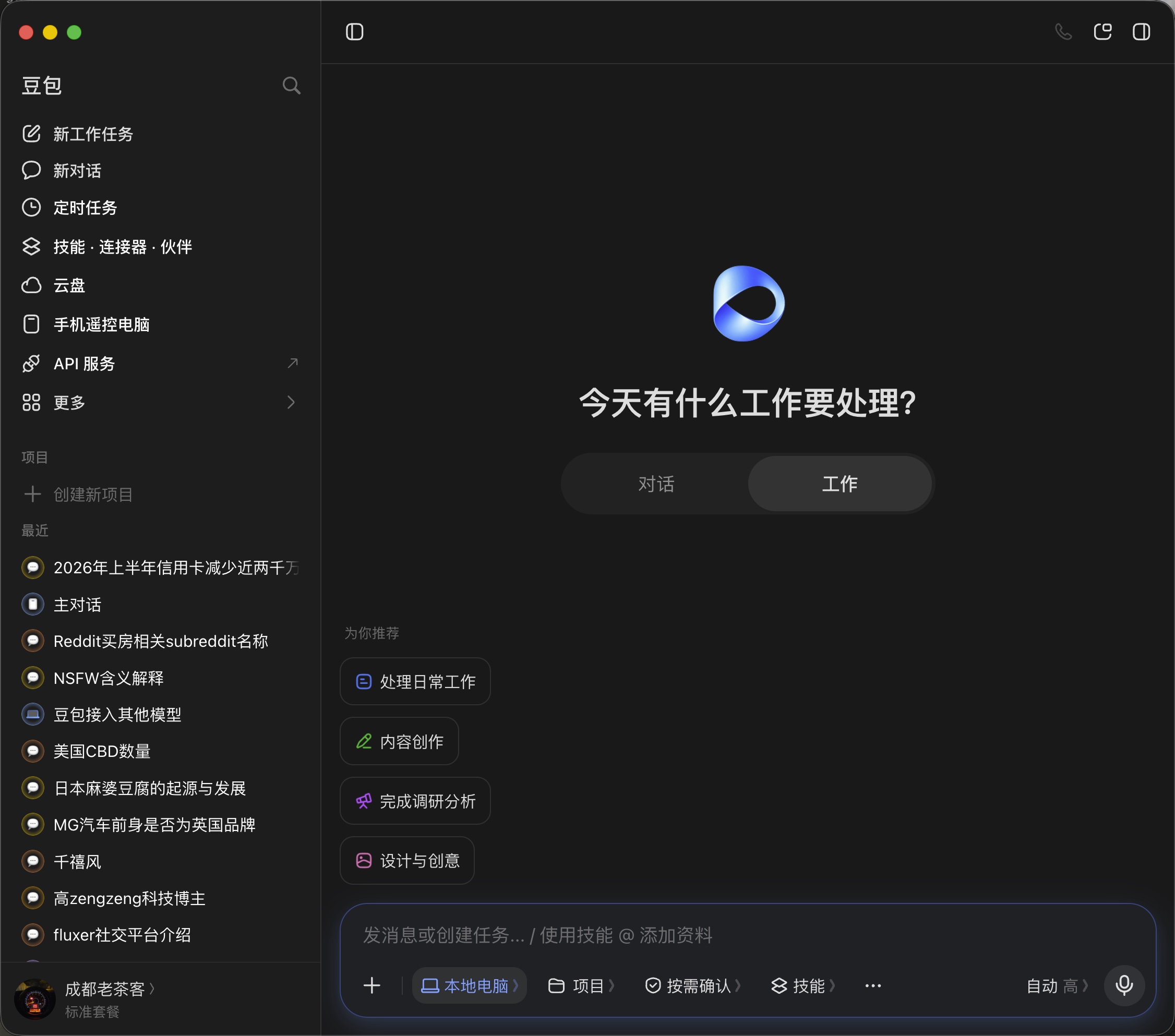Click the 处理日常工作 suggestion chip

[415, 681]
